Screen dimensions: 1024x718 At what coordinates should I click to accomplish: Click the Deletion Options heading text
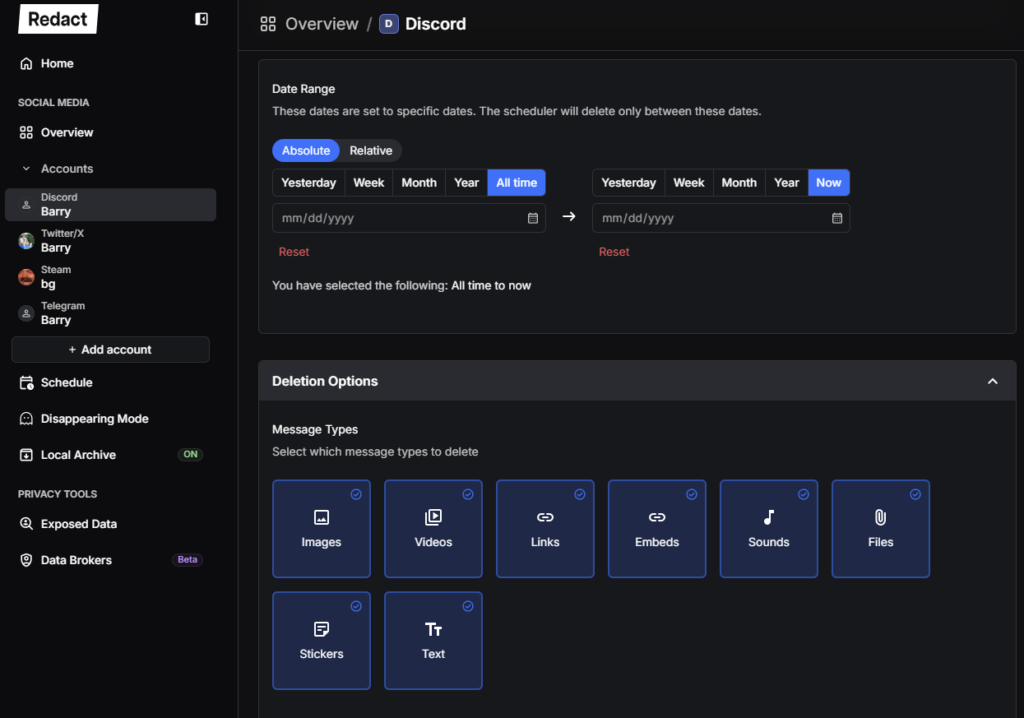tap(325, 382)
